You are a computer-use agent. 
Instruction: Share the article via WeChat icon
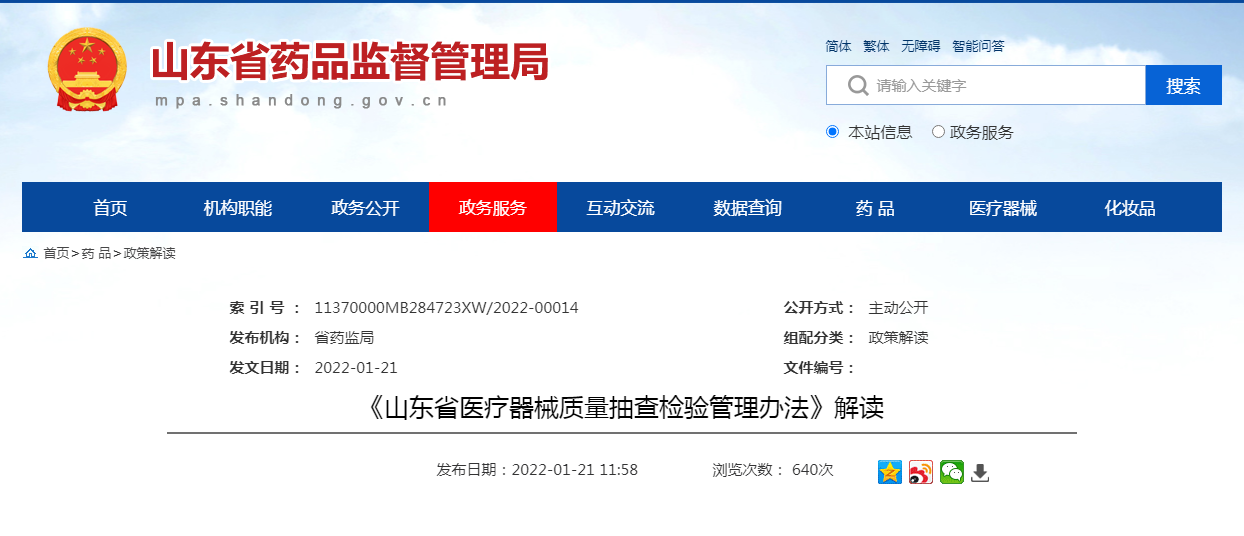click(951, 472)
